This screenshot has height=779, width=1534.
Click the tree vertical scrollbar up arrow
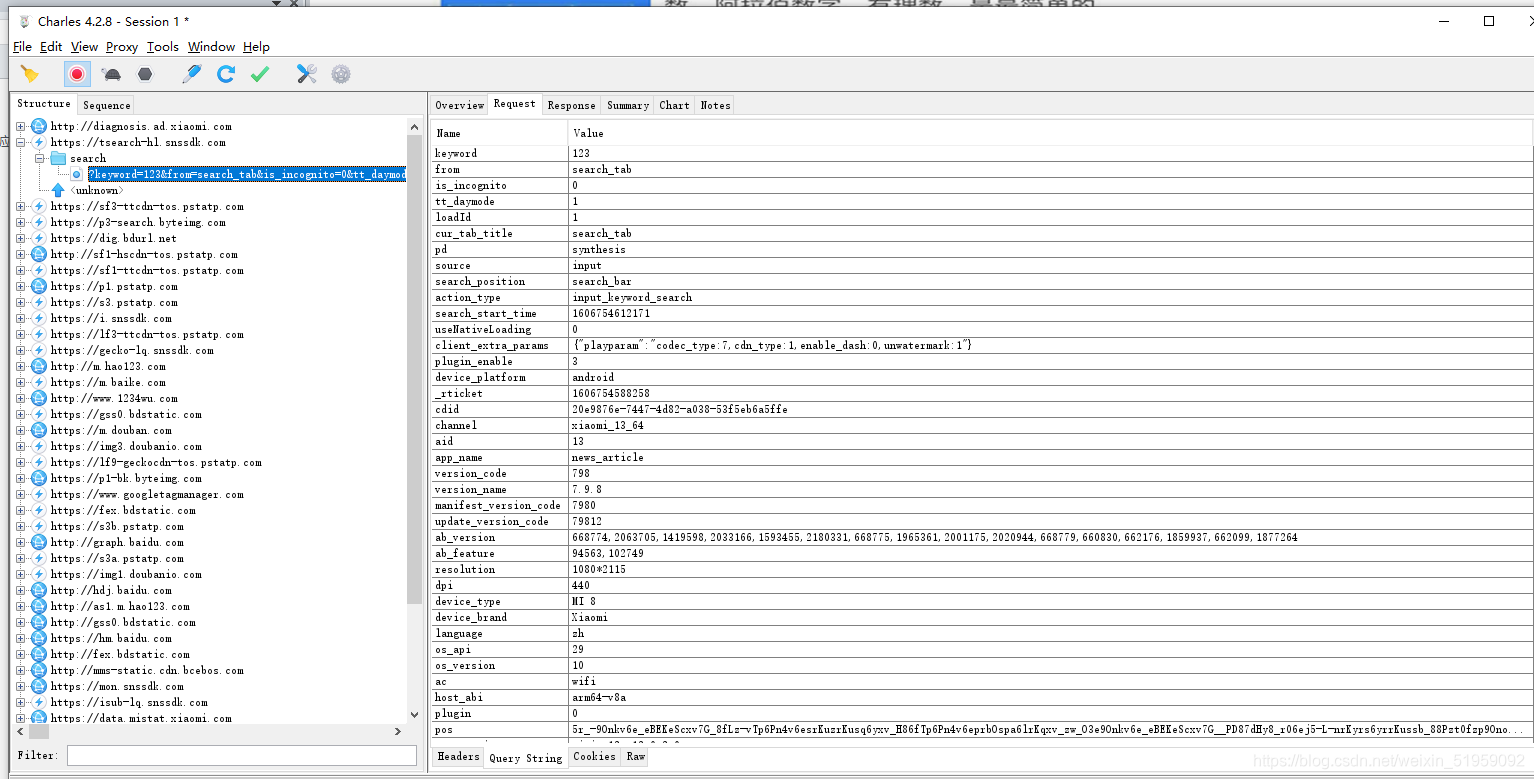415,126
